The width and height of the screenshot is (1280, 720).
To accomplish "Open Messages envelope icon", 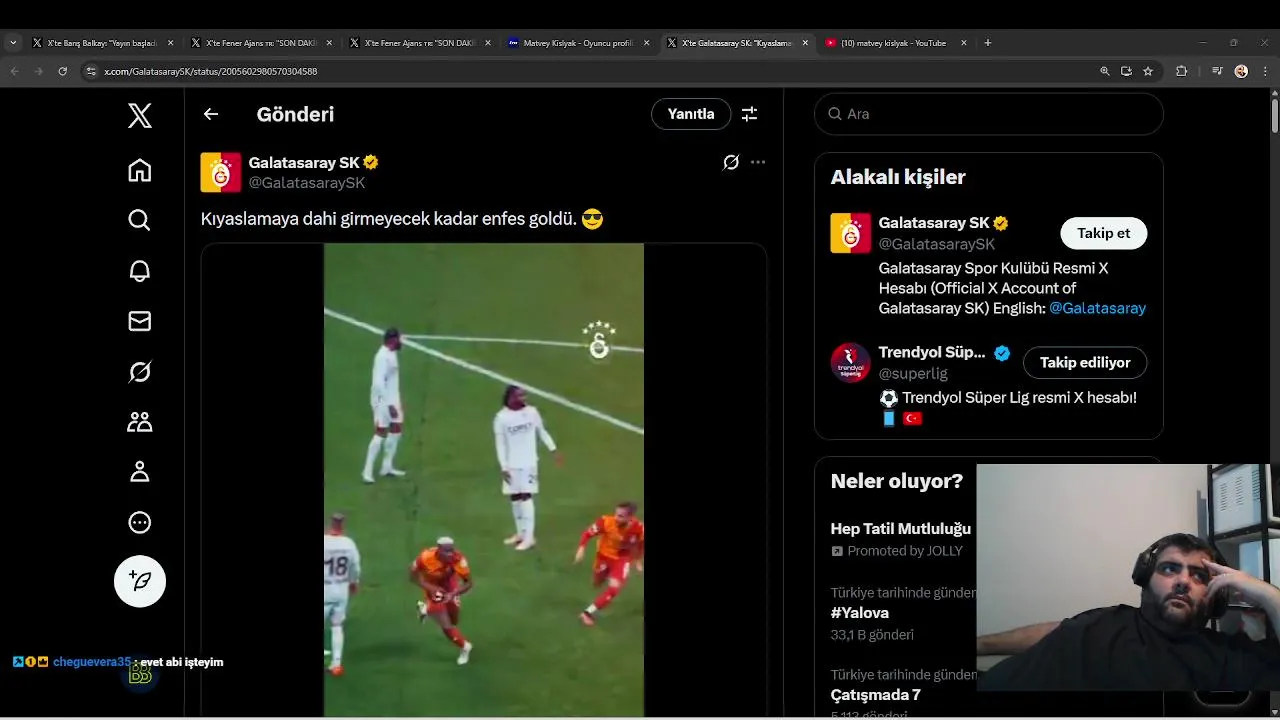I will coord(140,321).
